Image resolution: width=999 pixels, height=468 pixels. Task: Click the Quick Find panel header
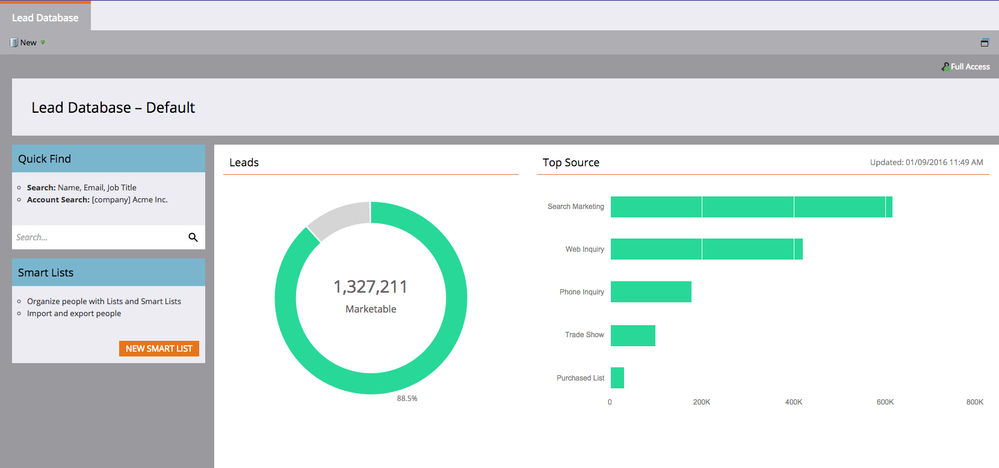click(x=108, y=159)
